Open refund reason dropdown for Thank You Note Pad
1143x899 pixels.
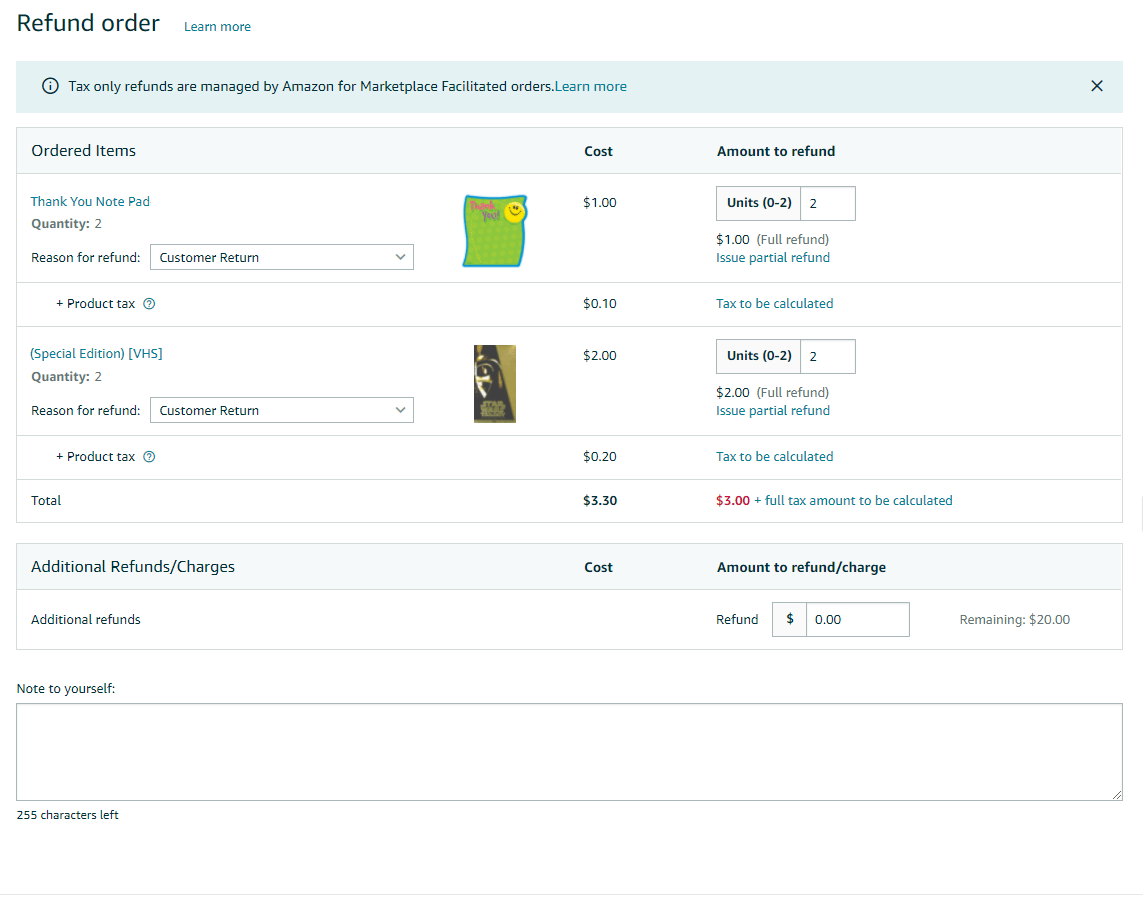click(x=281, y=258)
